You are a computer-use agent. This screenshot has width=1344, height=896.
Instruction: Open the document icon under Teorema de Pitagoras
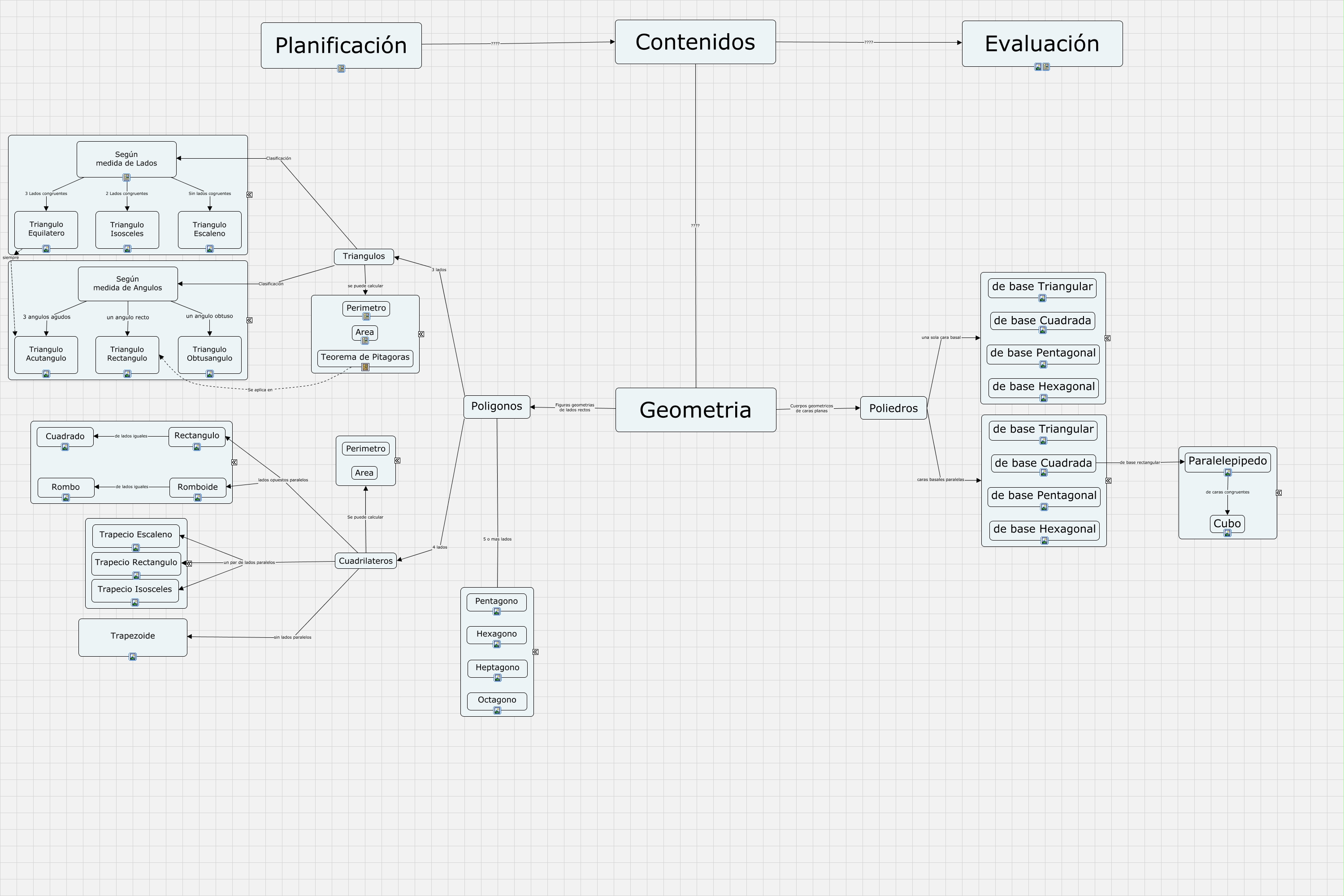[x=365, y=367]
